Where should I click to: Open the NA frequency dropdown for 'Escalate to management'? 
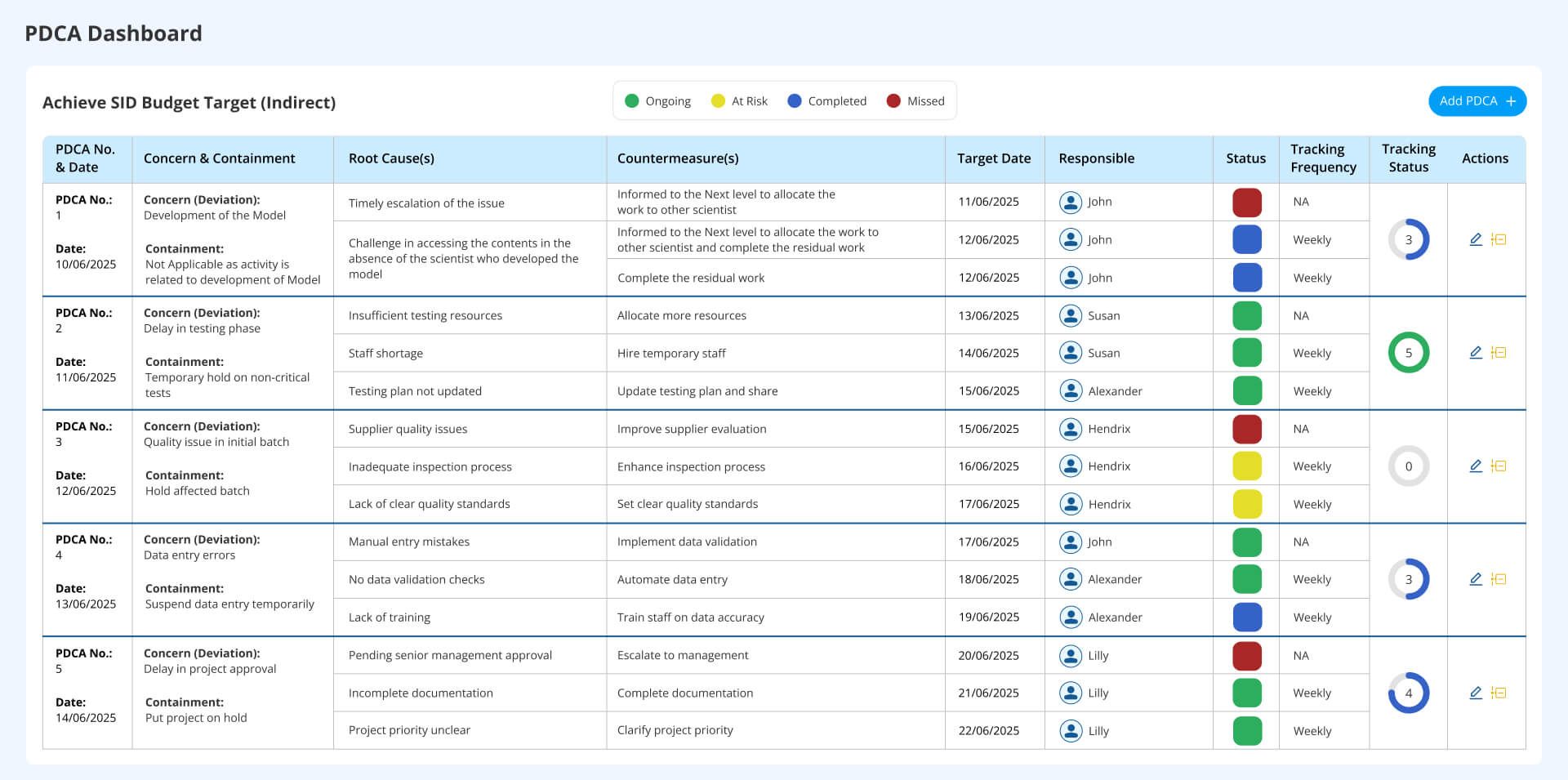(1302, 655)
